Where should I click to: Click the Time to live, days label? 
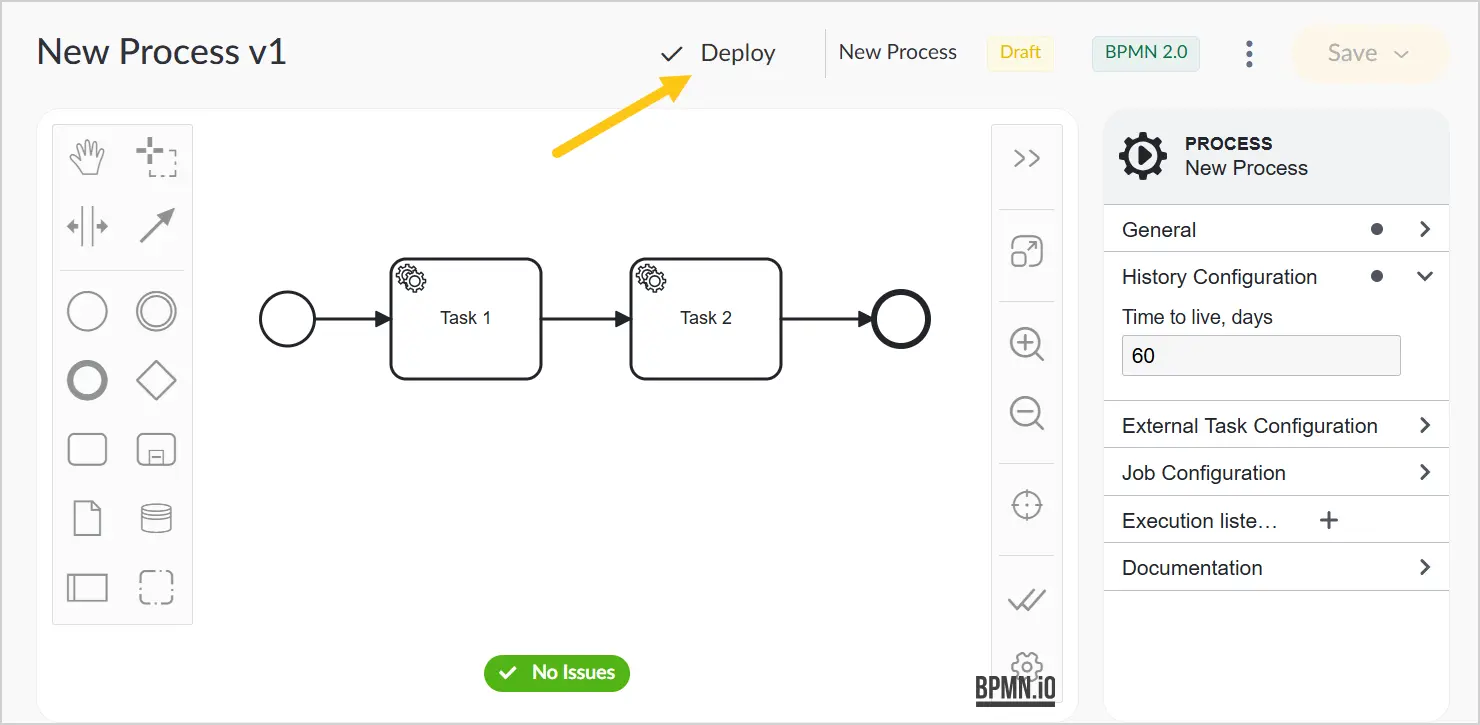coord(1197,318)
